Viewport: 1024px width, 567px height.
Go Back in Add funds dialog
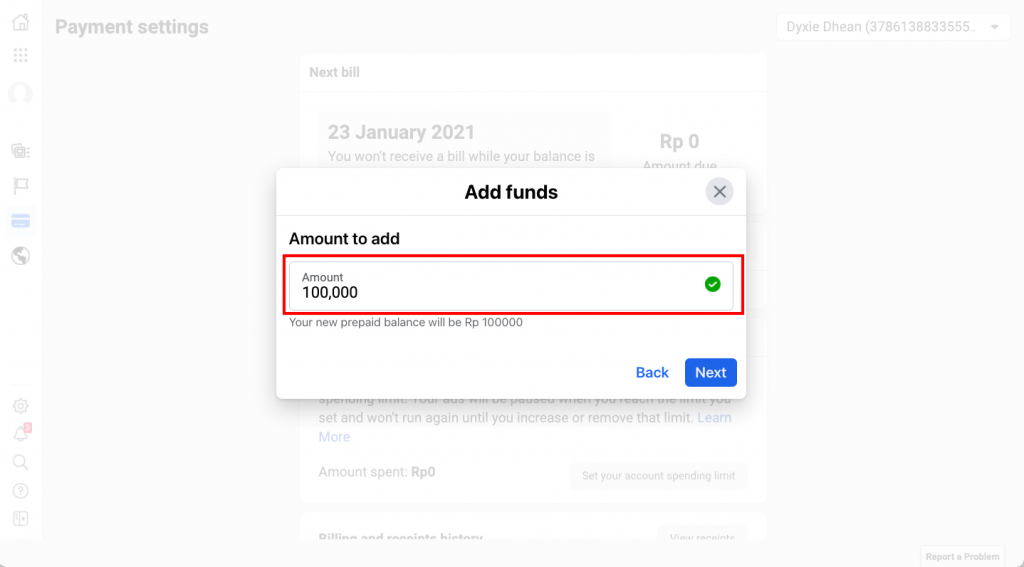(x=652, y=372)
